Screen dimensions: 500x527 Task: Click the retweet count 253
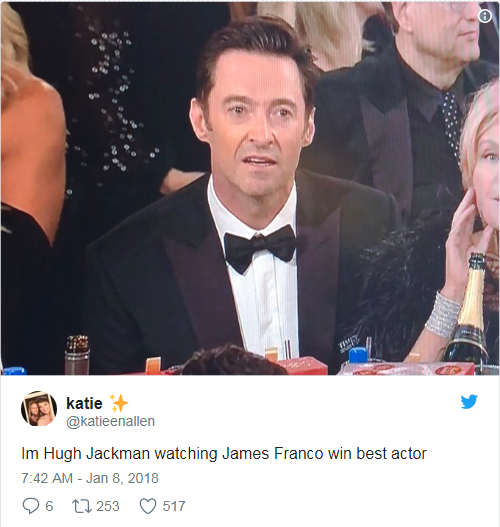(108, 506)
